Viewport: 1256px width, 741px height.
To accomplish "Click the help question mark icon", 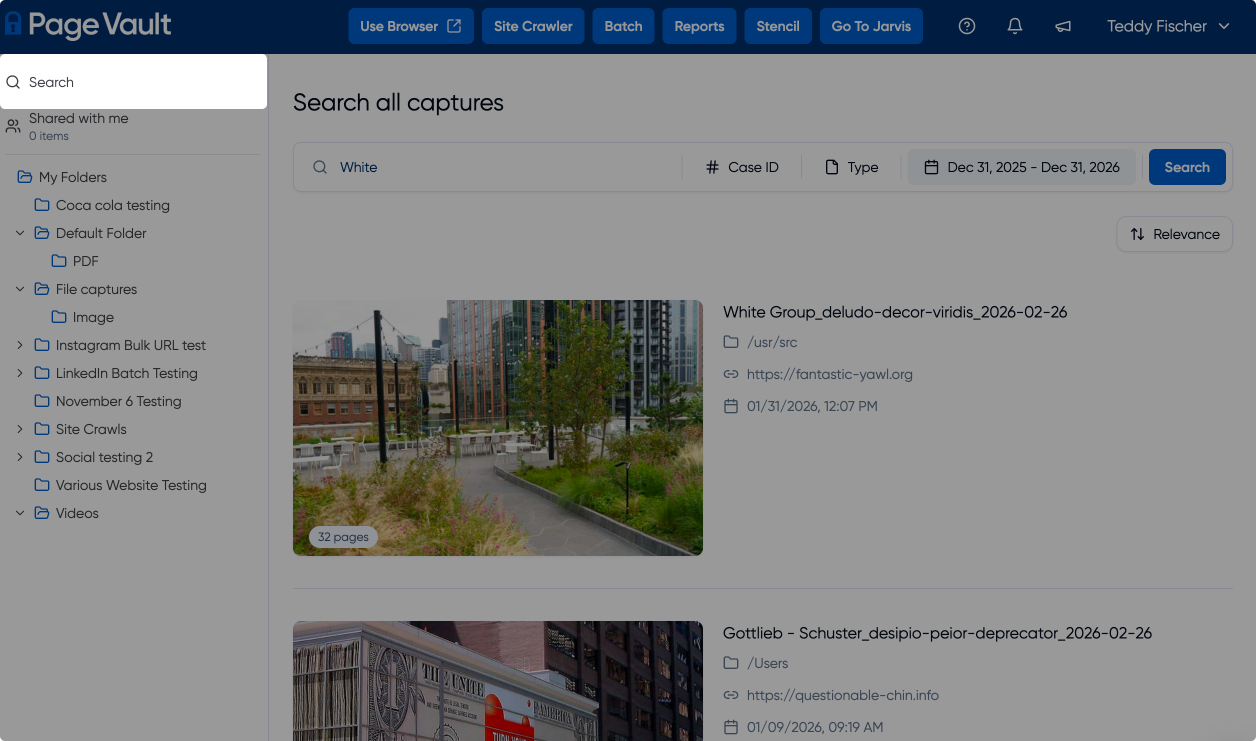I will [966, 27].
